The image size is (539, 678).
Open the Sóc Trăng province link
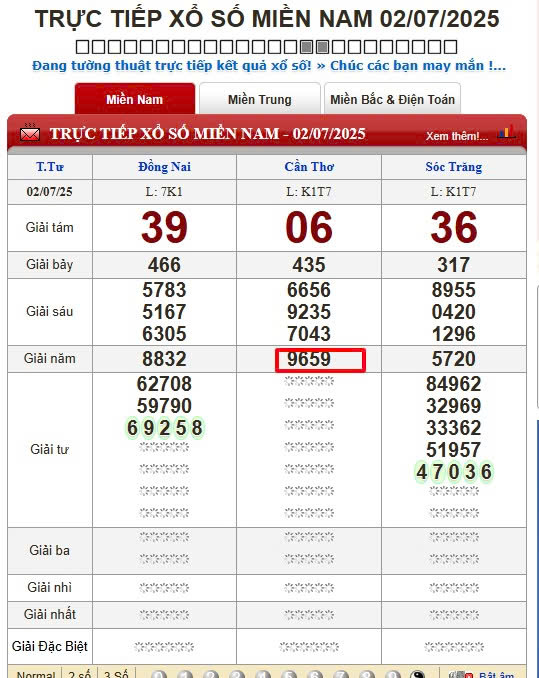453,166
